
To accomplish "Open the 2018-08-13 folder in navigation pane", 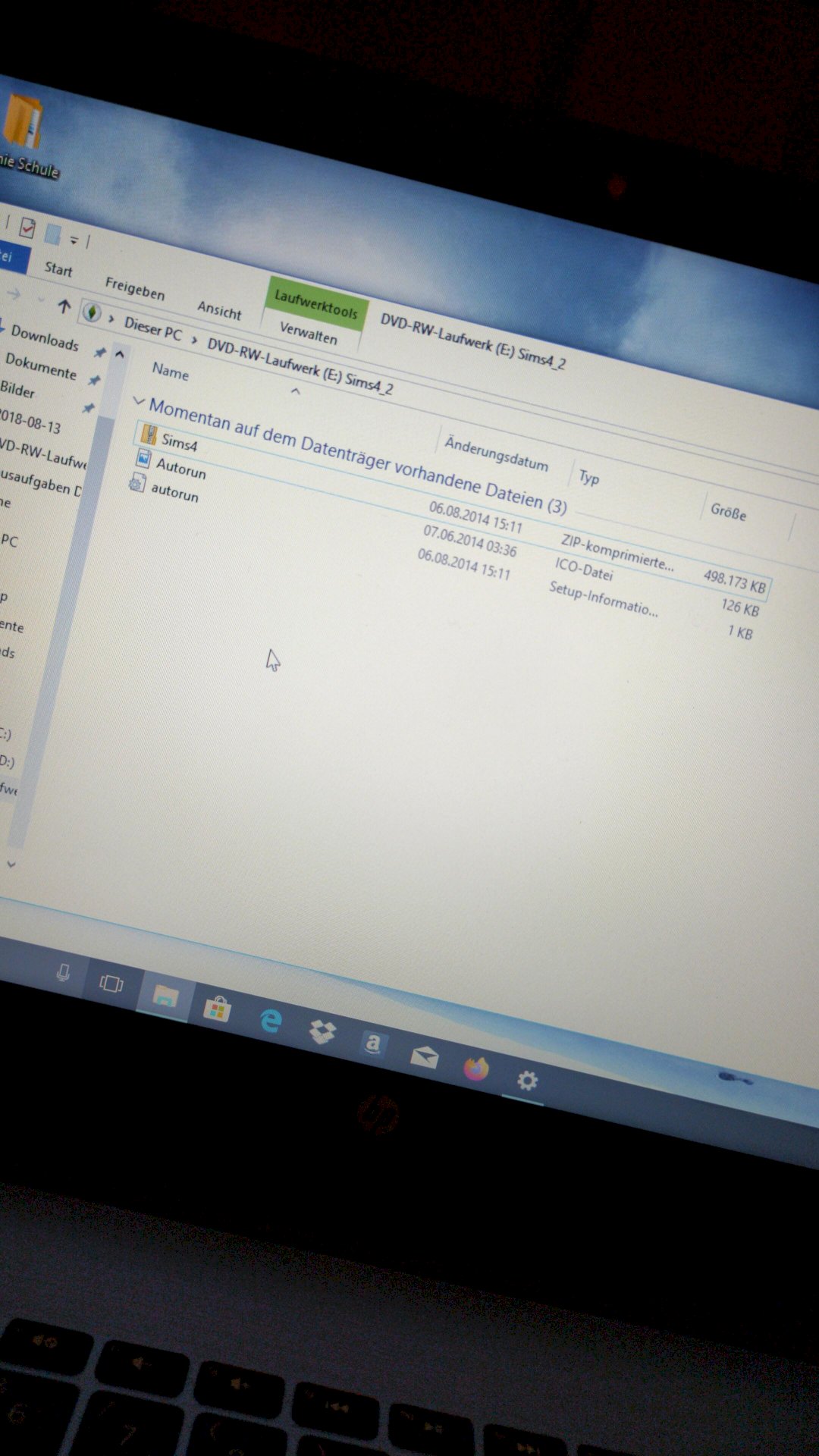I will (30, 421).
